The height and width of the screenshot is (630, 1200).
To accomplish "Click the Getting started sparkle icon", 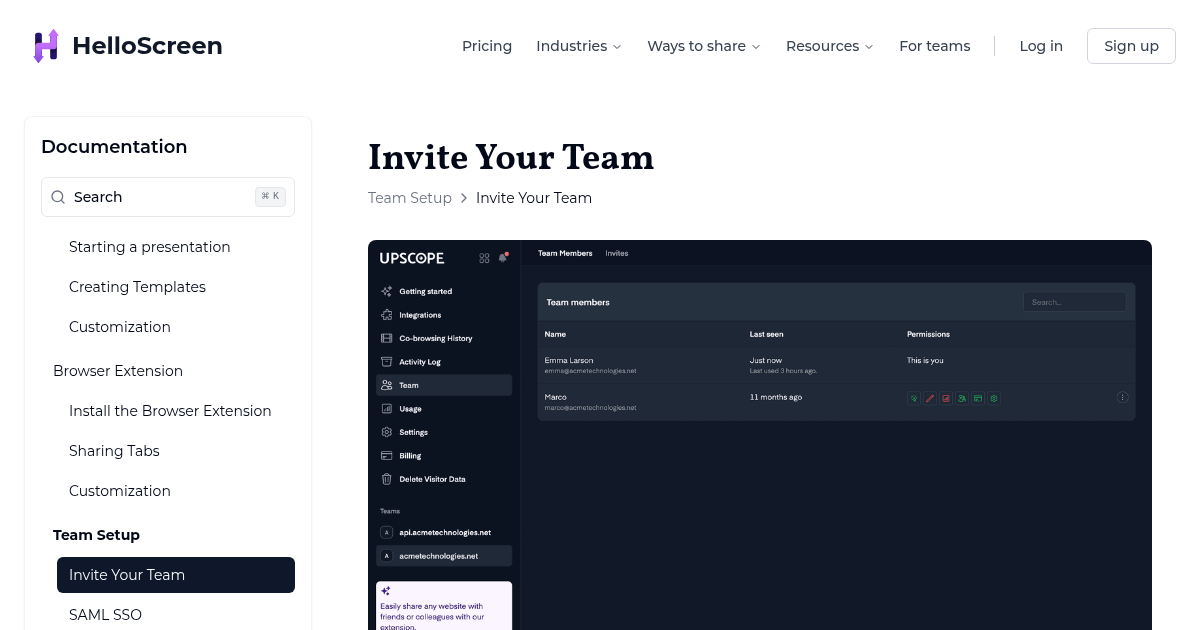I will [386, 291].
